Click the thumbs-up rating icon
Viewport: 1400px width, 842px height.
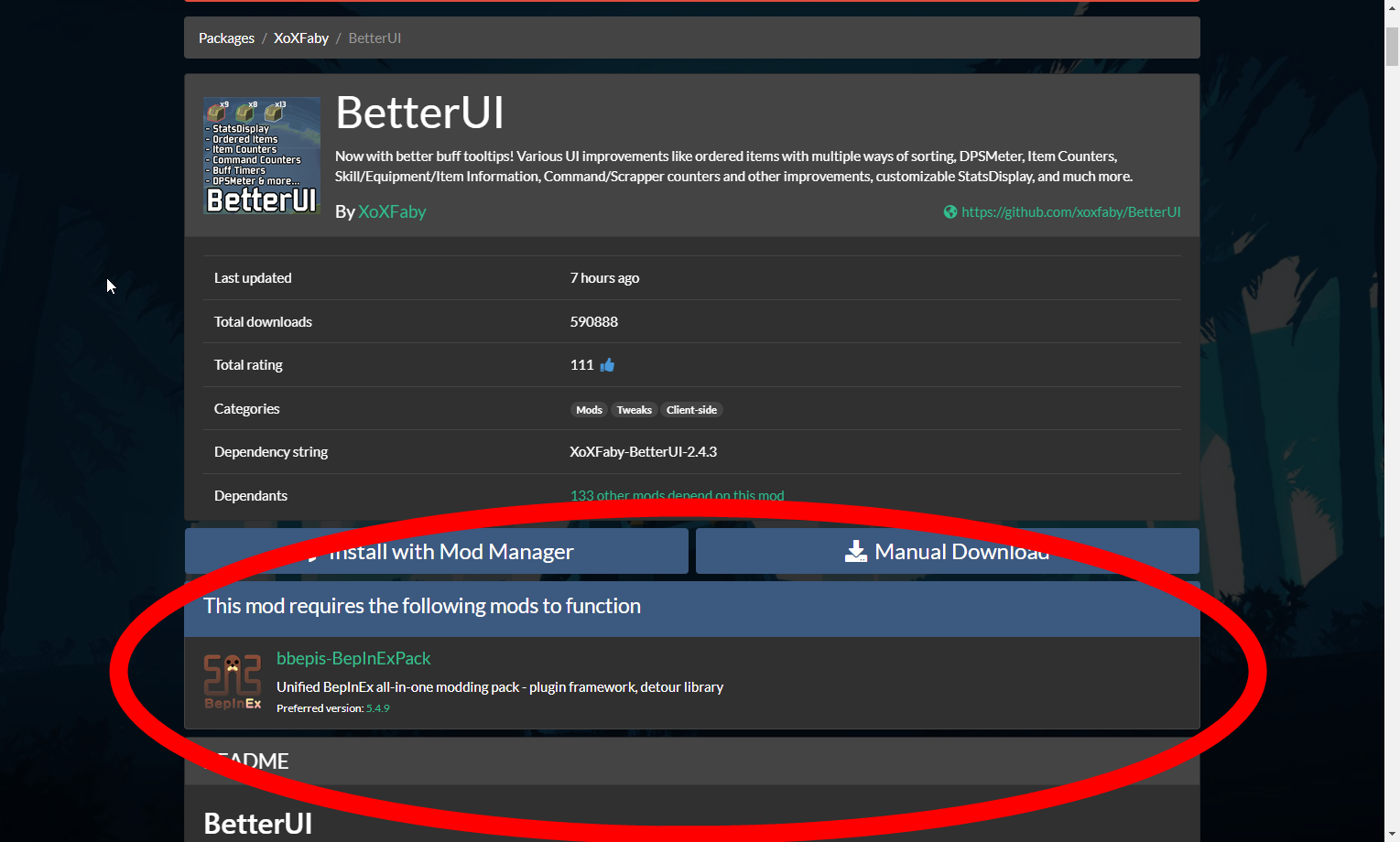[607, 364]
